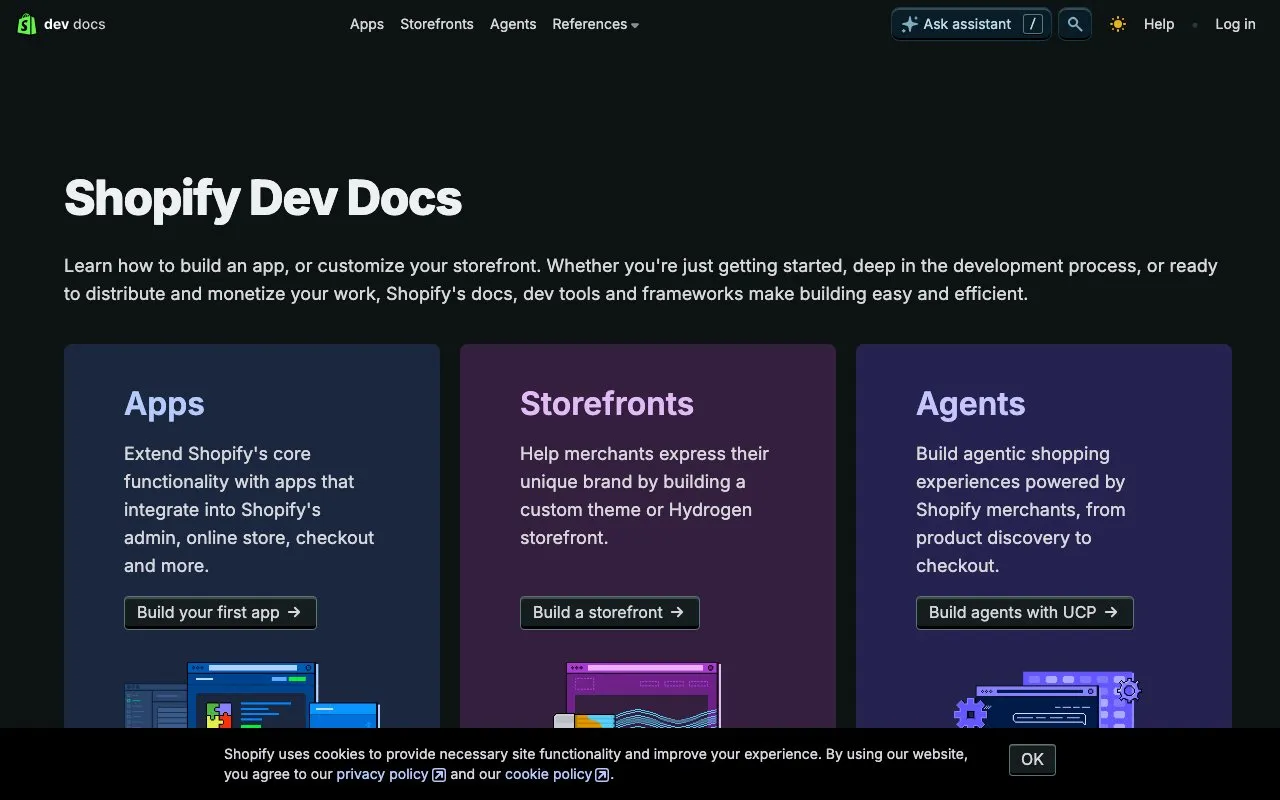
Task: Open the Help link in header
Action: pyautogui.click(x=1159, y=24)
